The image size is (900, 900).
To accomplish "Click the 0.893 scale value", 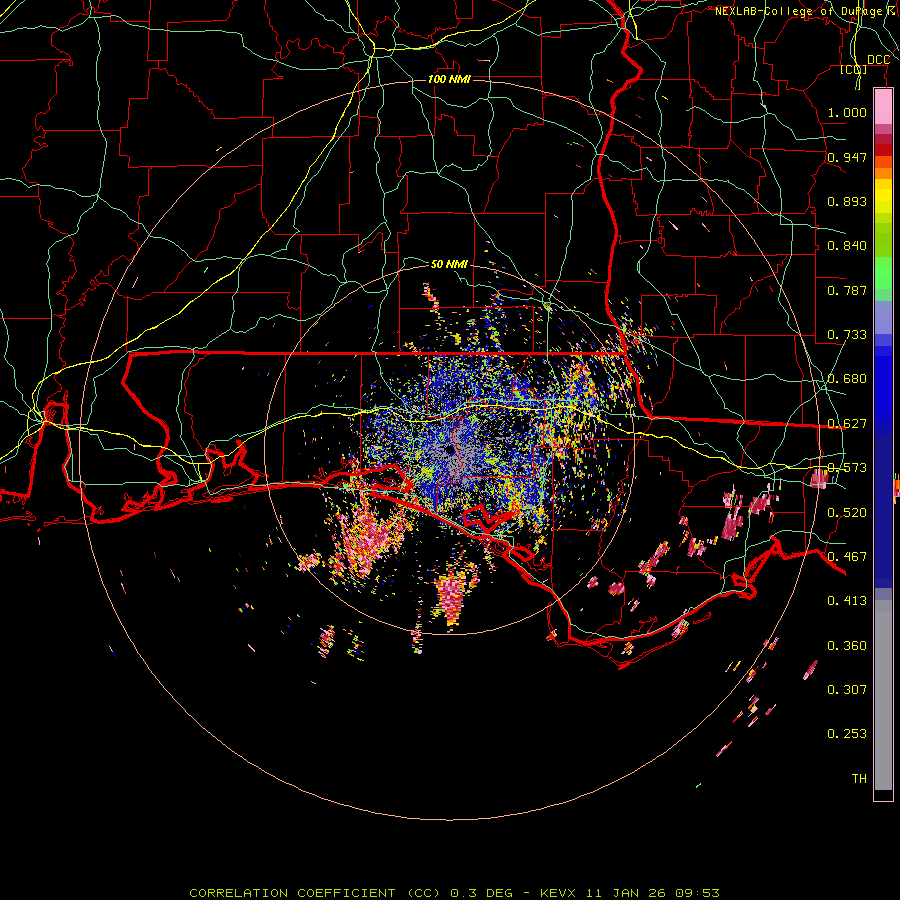I will [x=847, y=201].
